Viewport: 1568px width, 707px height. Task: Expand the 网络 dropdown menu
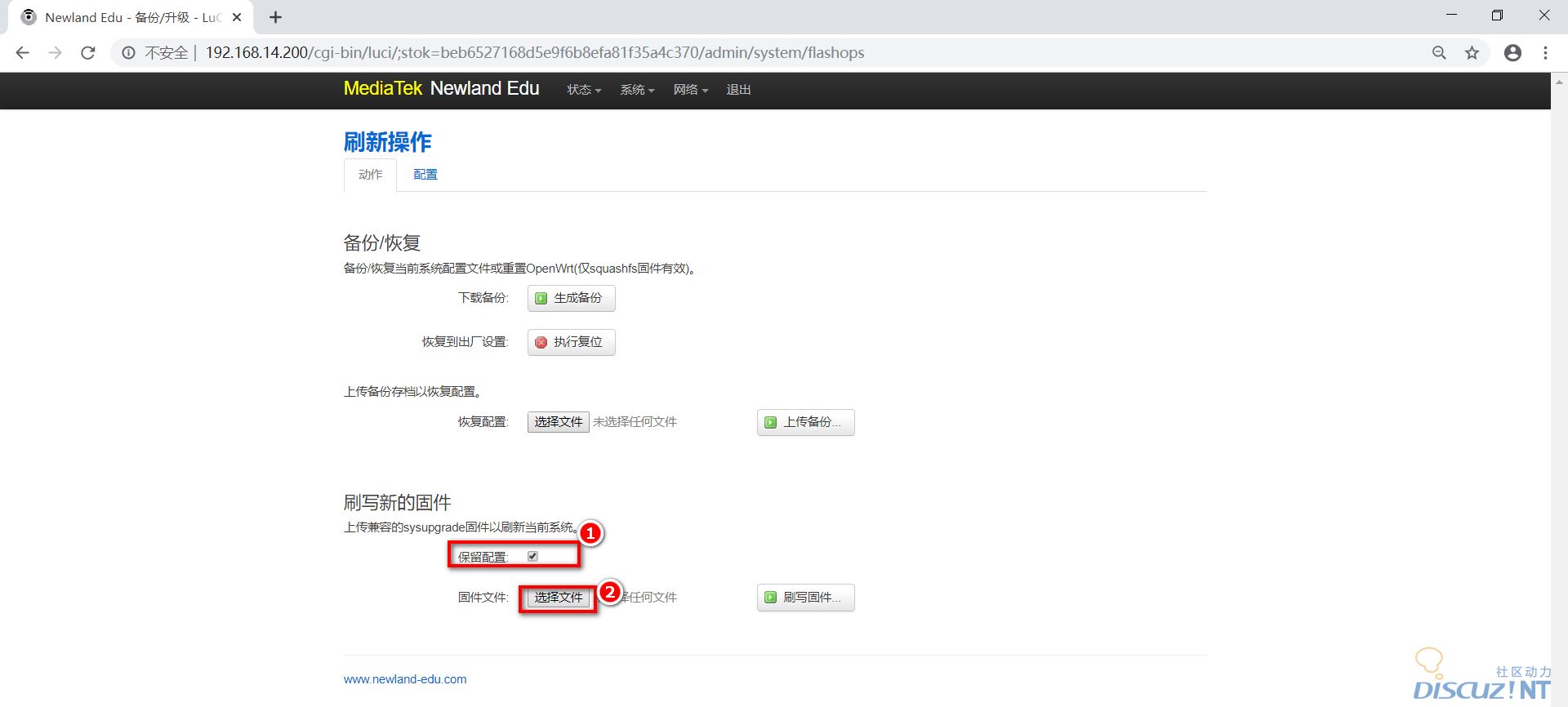click(690, 90)
